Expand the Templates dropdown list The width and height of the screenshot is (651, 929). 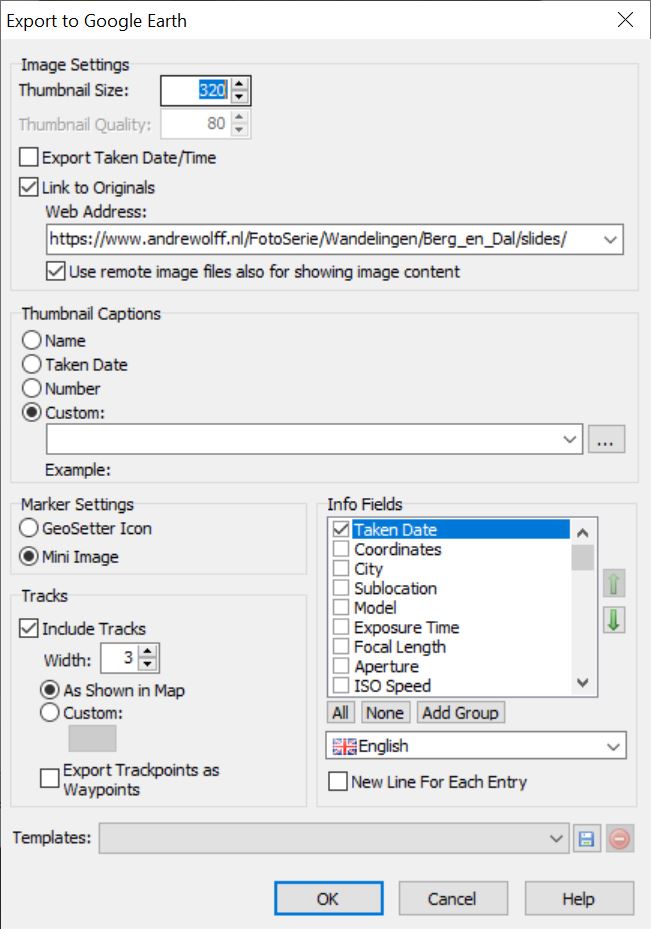tap(557, 839)
